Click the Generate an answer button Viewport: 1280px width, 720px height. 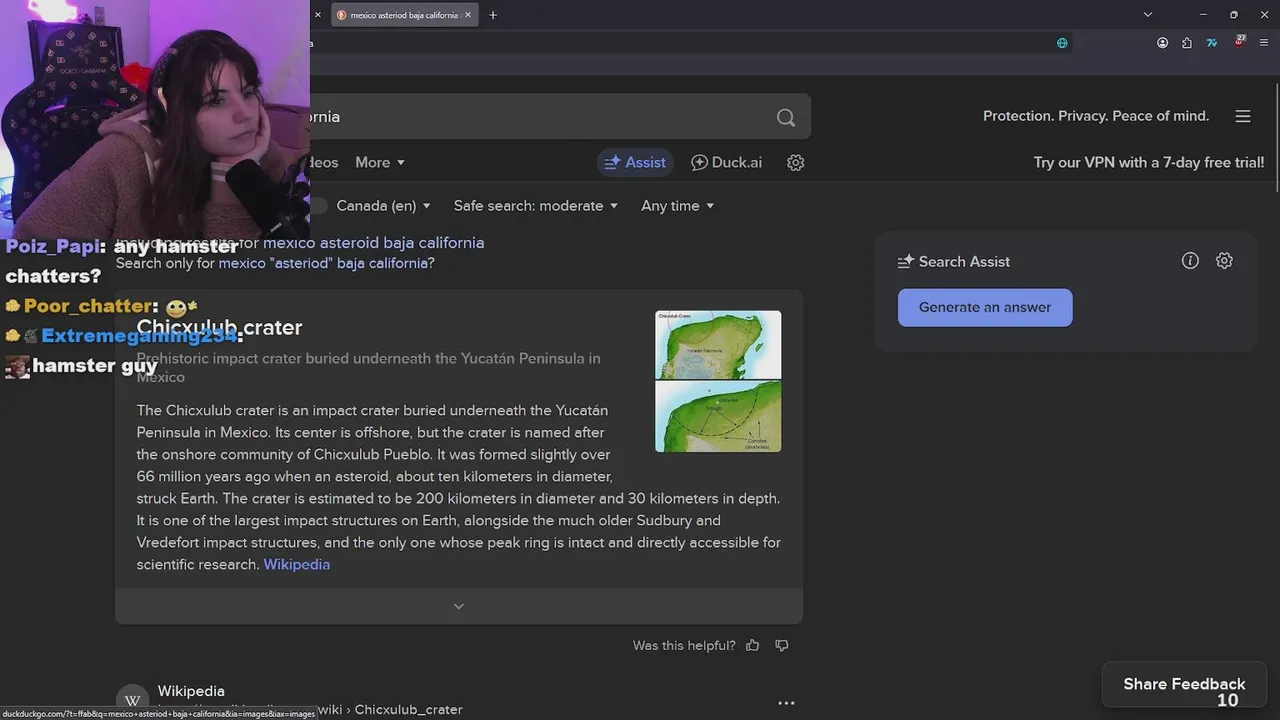(x=985, y=307)
